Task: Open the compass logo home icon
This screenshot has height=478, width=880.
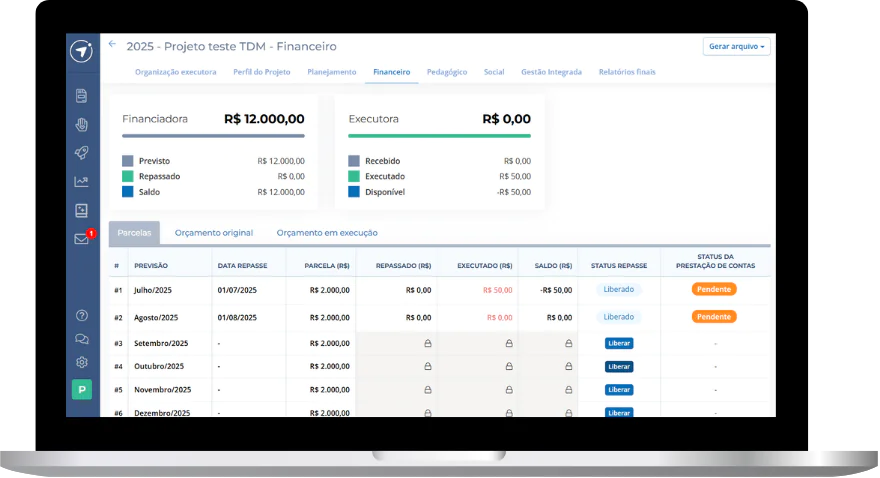Action: 81,51
